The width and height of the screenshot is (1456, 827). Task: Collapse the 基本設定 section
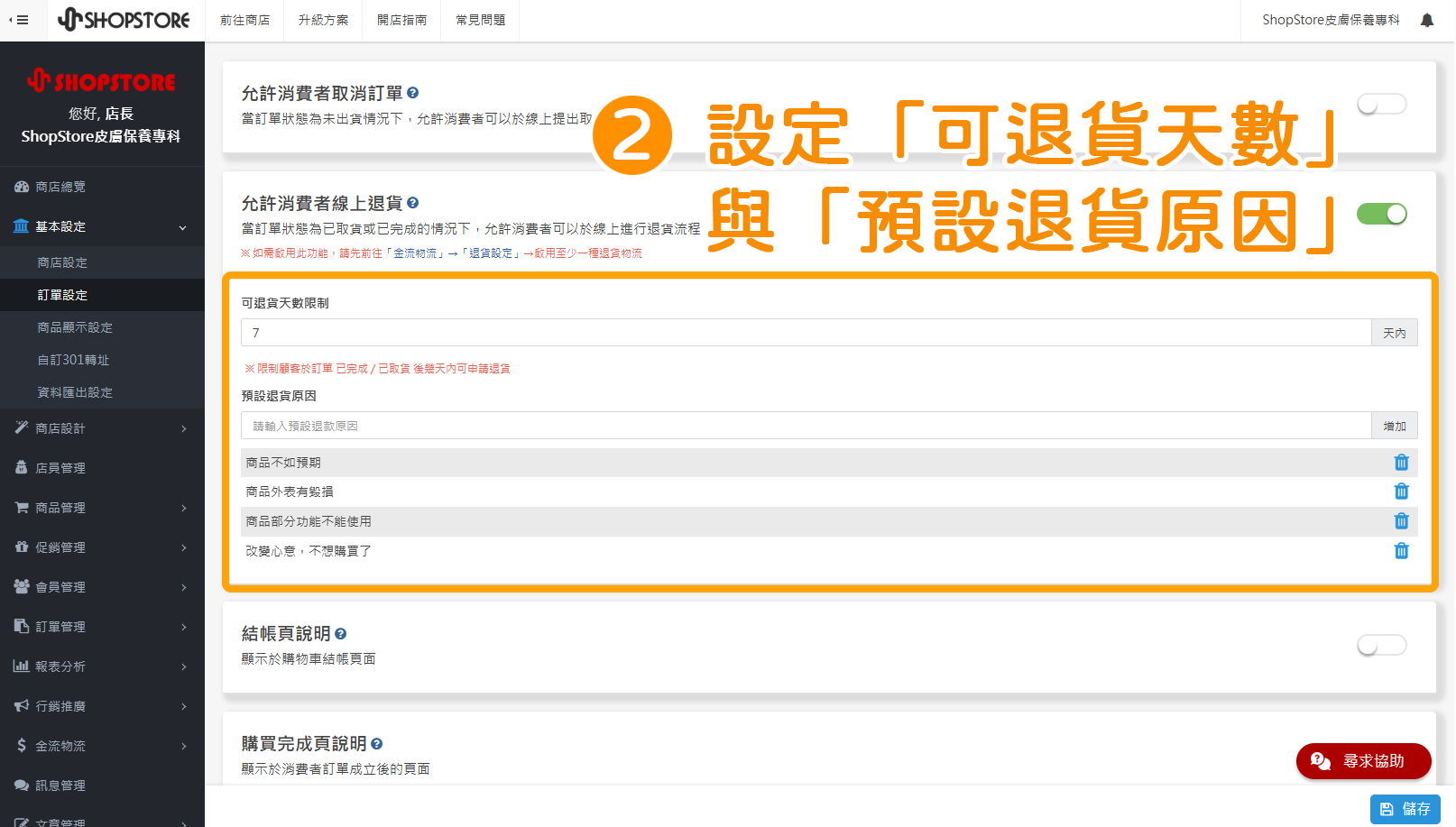tap(102, 226)
